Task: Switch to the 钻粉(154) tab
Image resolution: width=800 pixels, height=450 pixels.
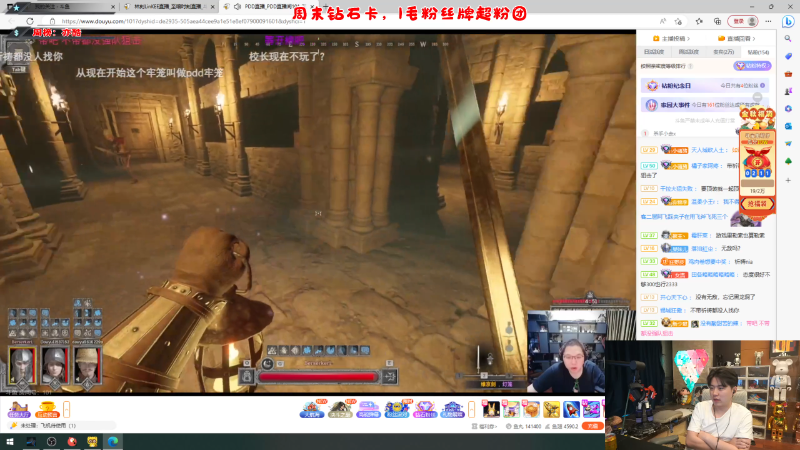Action: point(758,52)
